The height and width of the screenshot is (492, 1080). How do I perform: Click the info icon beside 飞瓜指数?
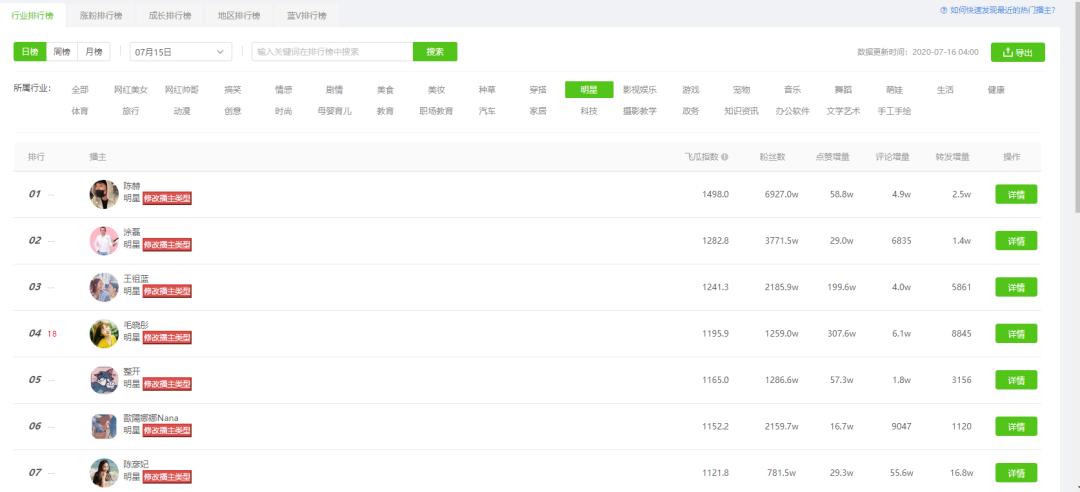[x=725, y=157]
